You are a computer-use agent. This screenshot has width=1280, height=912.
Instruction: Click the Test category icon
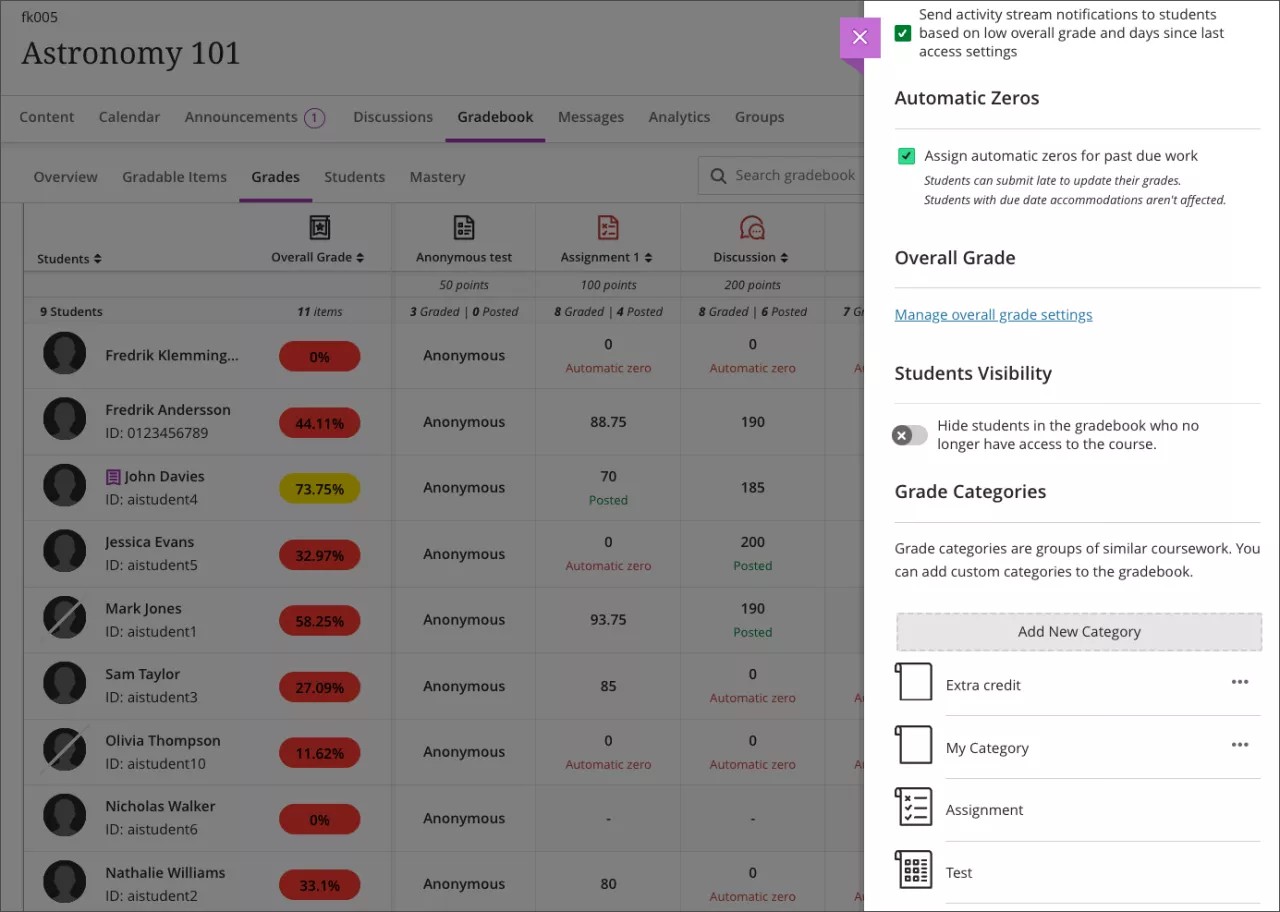pyautogui.click(x=913, y=869)
